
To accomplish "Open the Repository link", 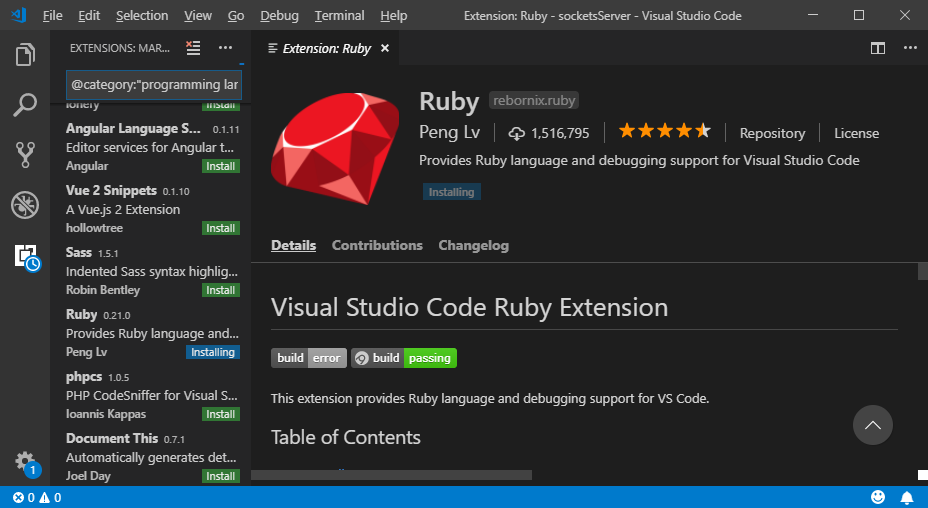I will pos(772,133).
